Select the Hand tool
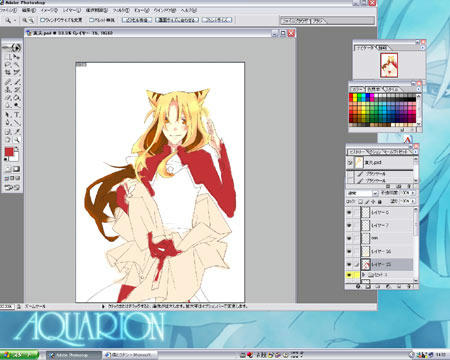Image resolution: width=450 pixels, height=360 pixels. coord(8,140)
